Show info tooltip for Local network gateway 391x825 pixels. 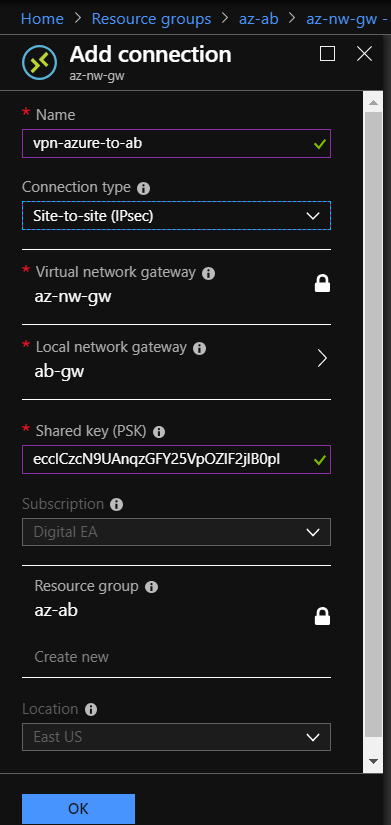click(199, 348)
